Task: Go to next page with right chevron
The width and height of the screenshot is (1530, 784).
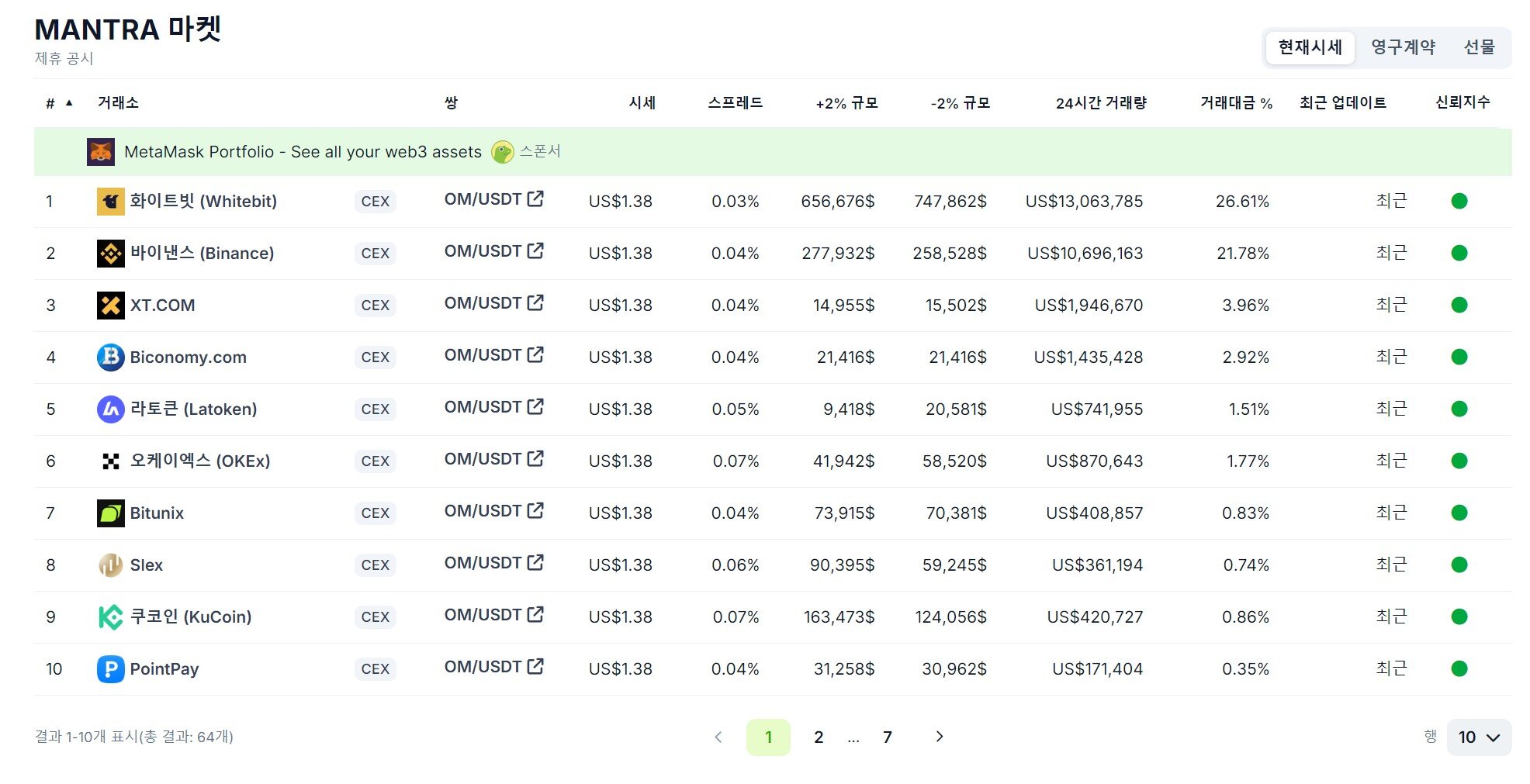Action: pos(940,737)
